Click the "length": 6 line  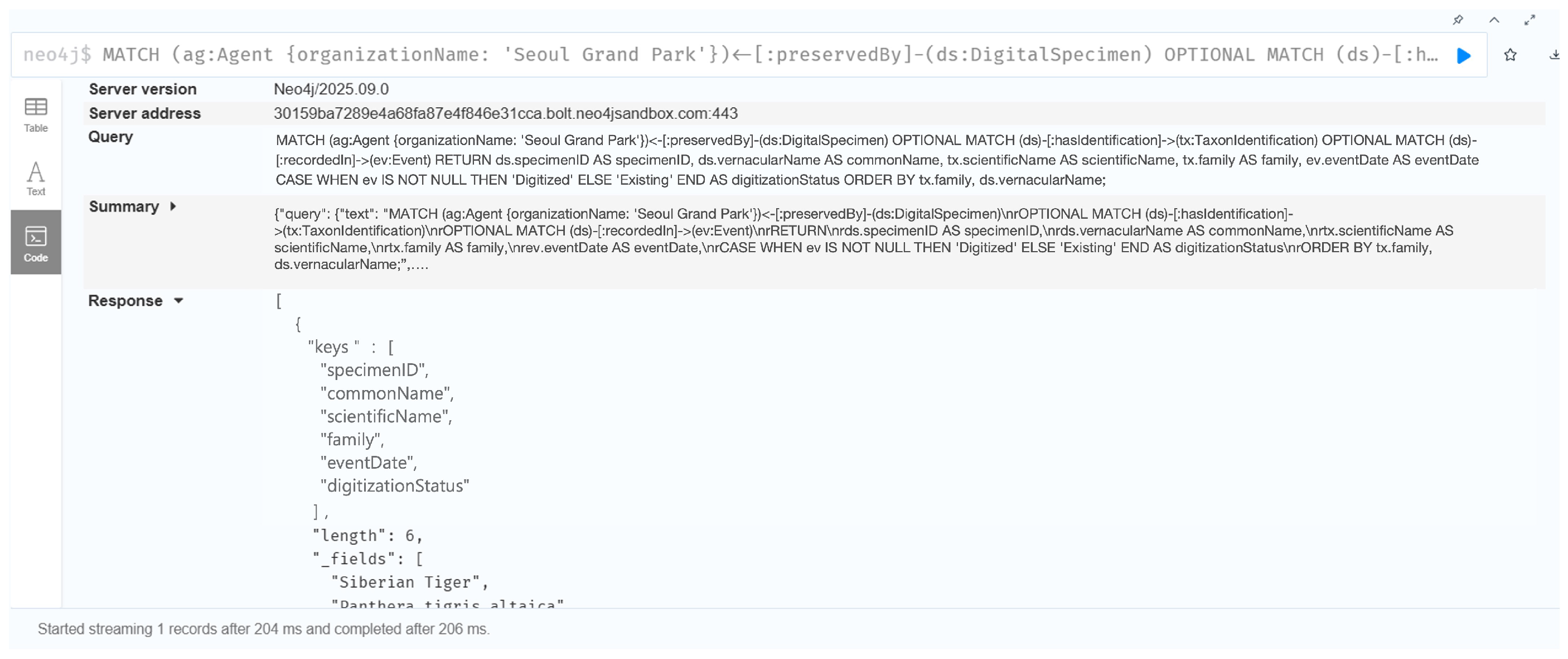tap(367, 536)
